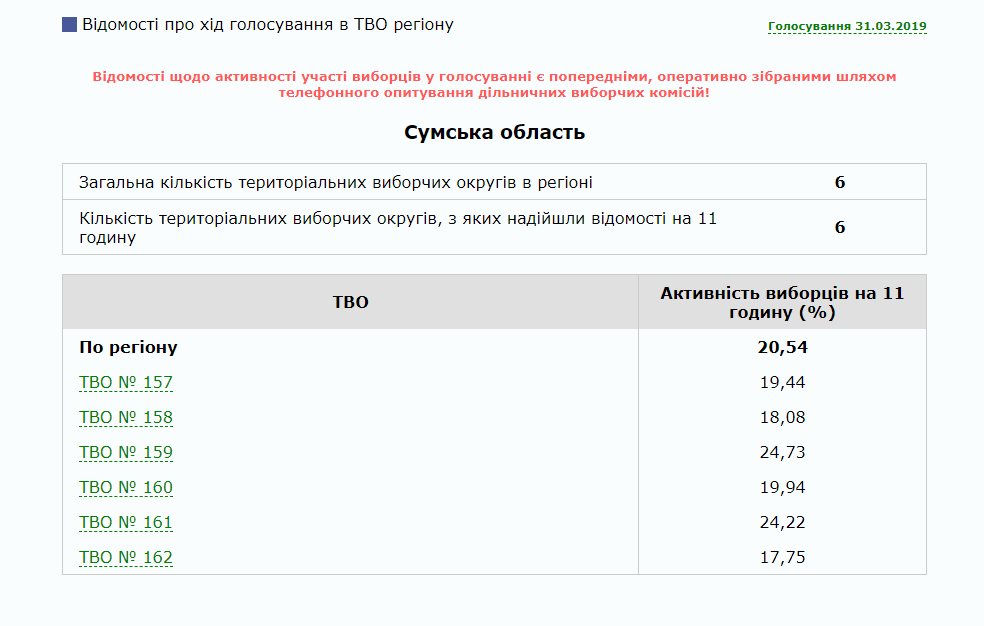Select the turnout value 24,73

[783, 452]
